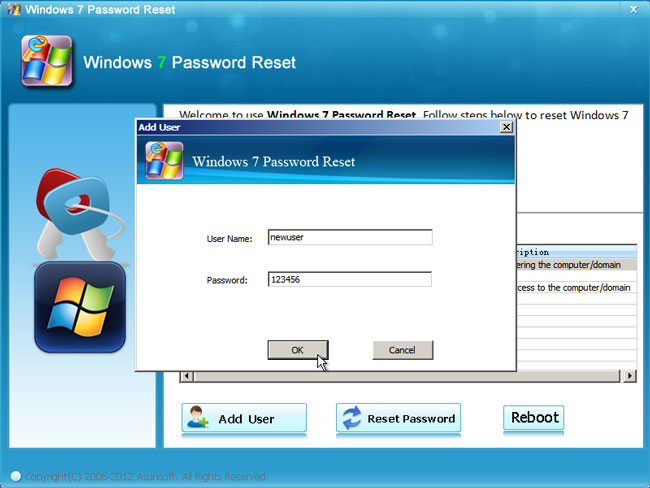The width and height of the screenshot is (650, 488).
Task: Select row 'cess to the computer/domain'
Action: point(577,287)
